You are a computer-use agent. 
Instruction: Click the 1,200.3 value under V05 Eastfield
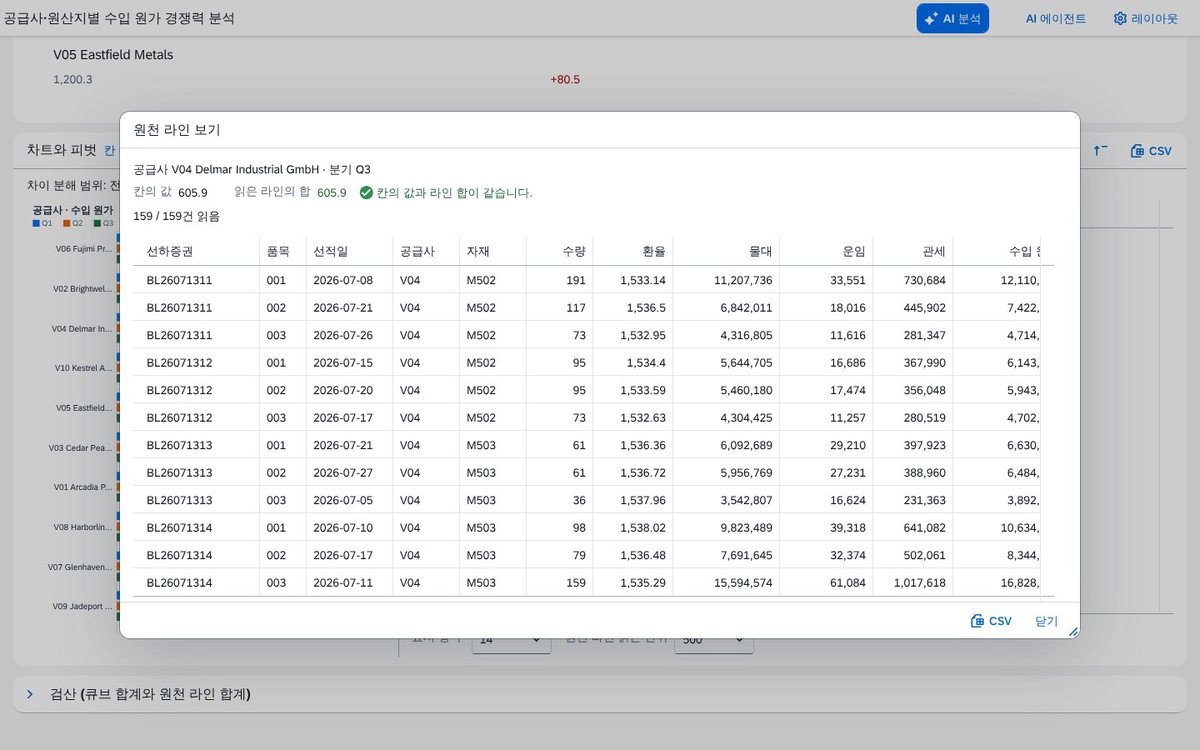pyautogui.click(x=72, y=80)
